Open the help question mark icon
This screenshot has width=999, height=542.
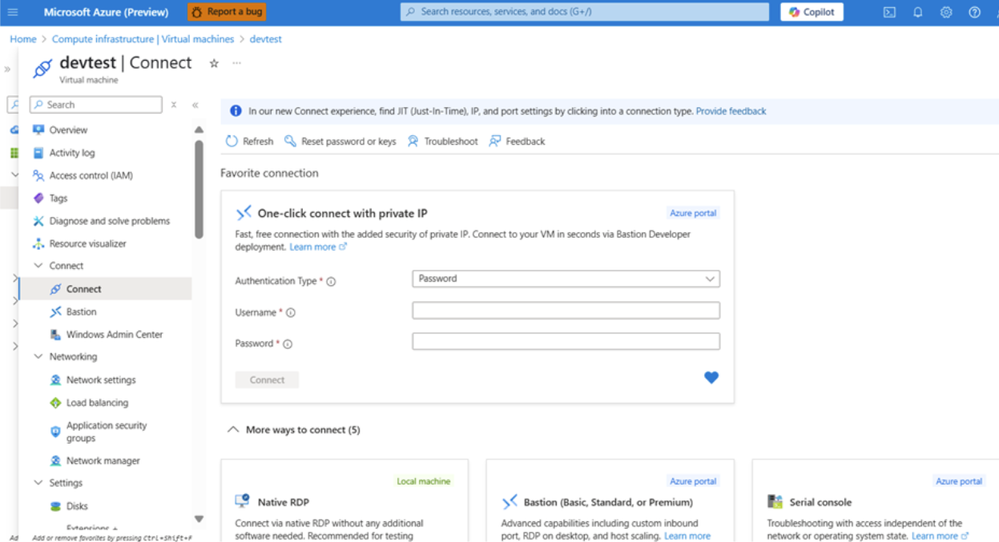(975, 12)
